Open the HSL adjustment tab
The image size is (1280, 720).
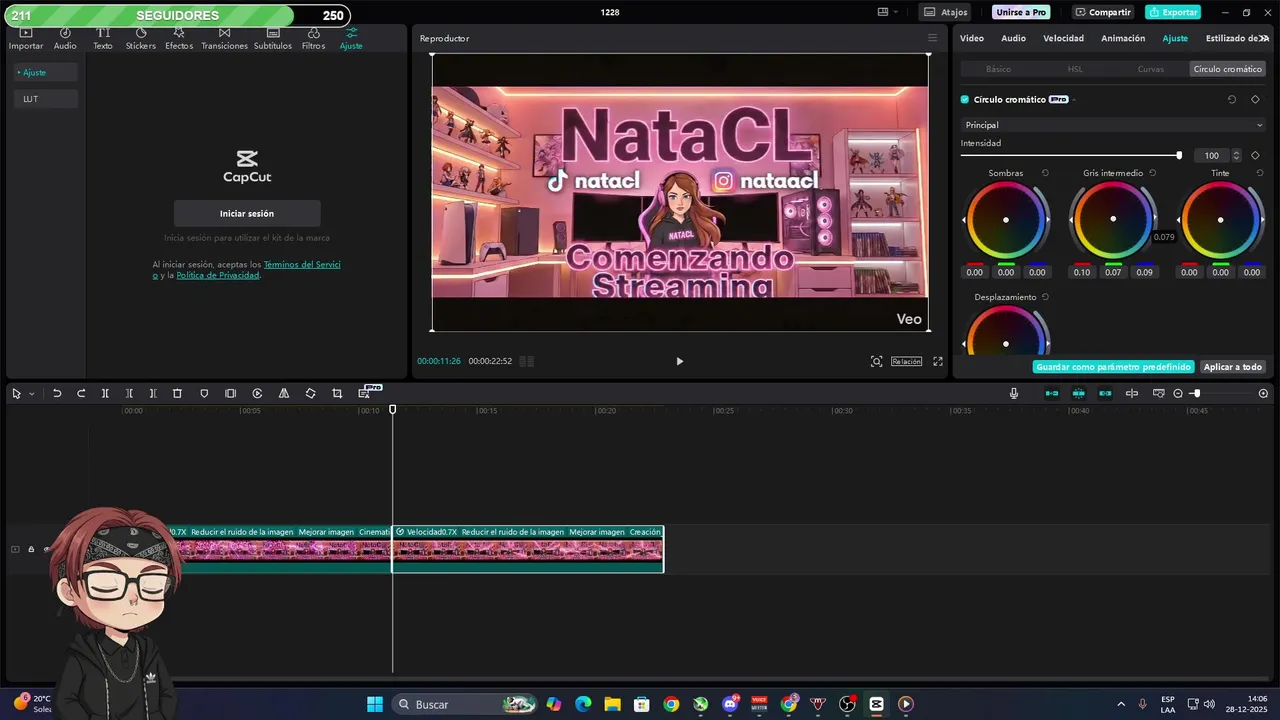1075,69
